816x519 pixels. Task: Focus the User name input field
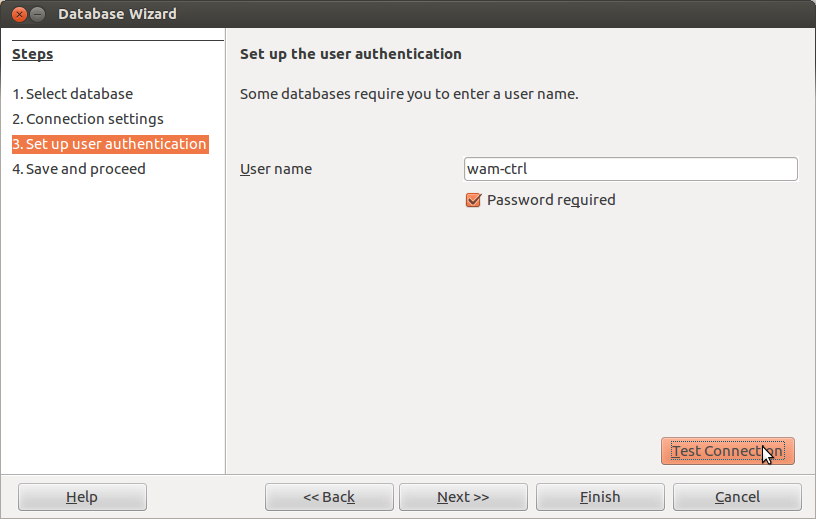coord(630,169)
